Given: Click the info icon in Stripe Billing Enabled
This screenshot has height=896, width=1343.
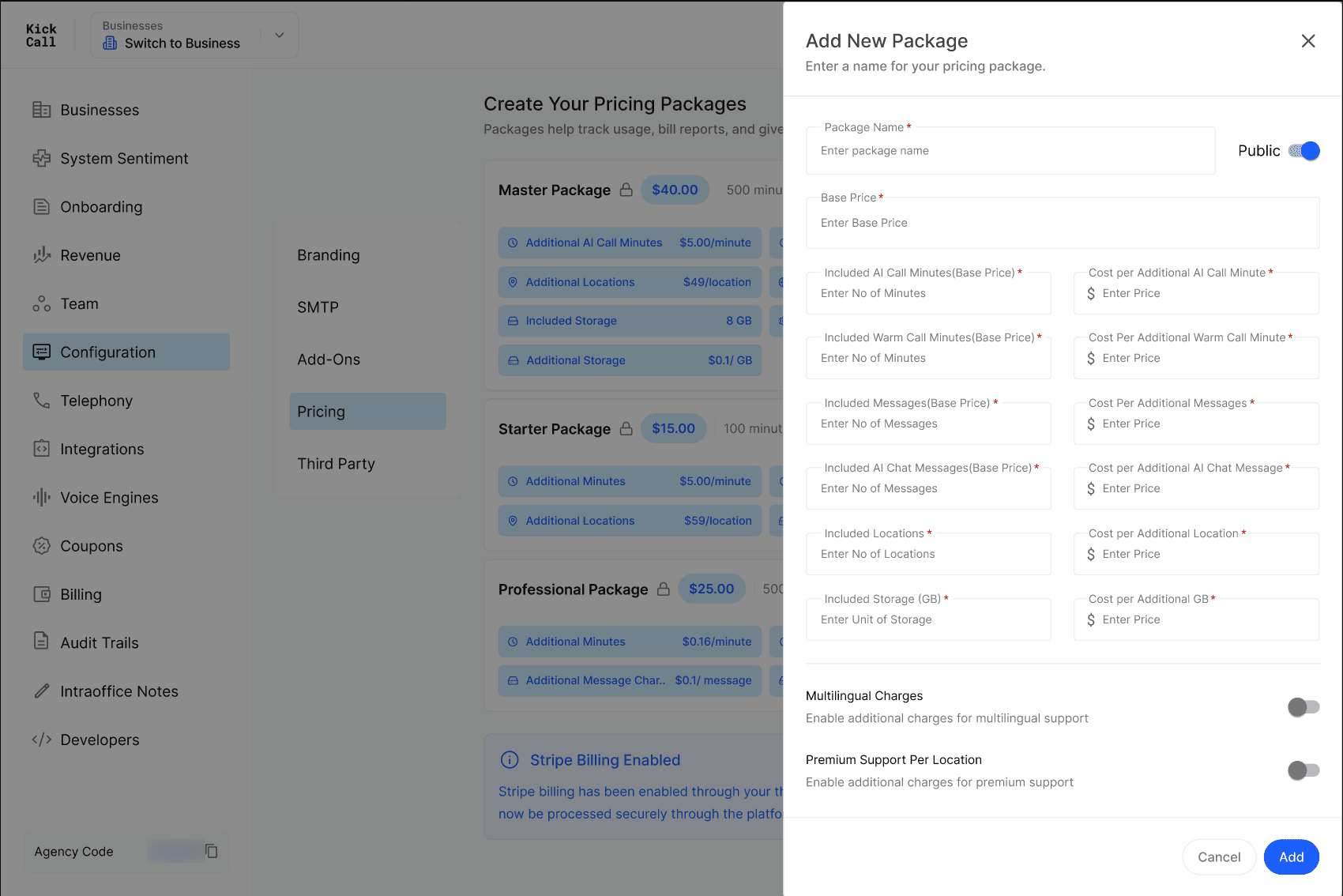Looking at the screenshot, I should (x=510, y=760).
